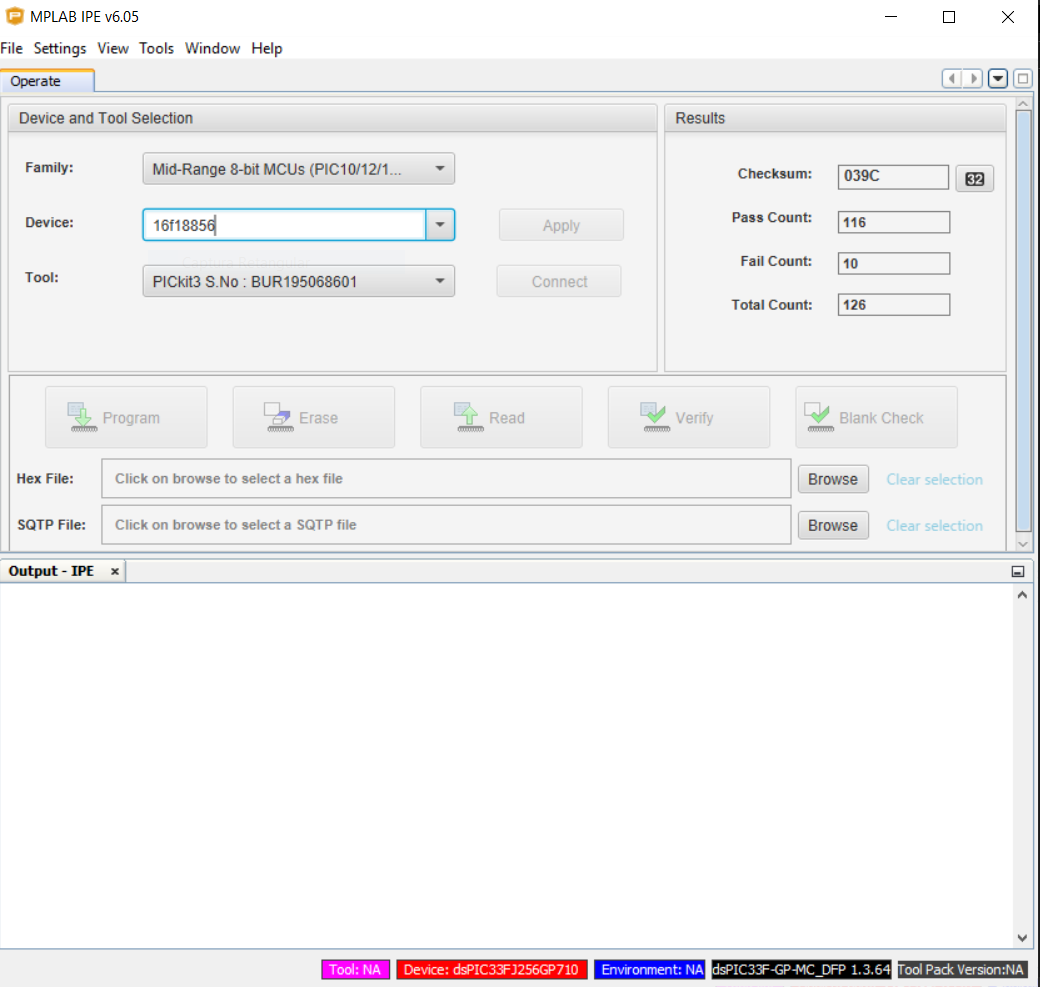Click the 'Tool Pack Version:NA' status text

coord(961,970)
